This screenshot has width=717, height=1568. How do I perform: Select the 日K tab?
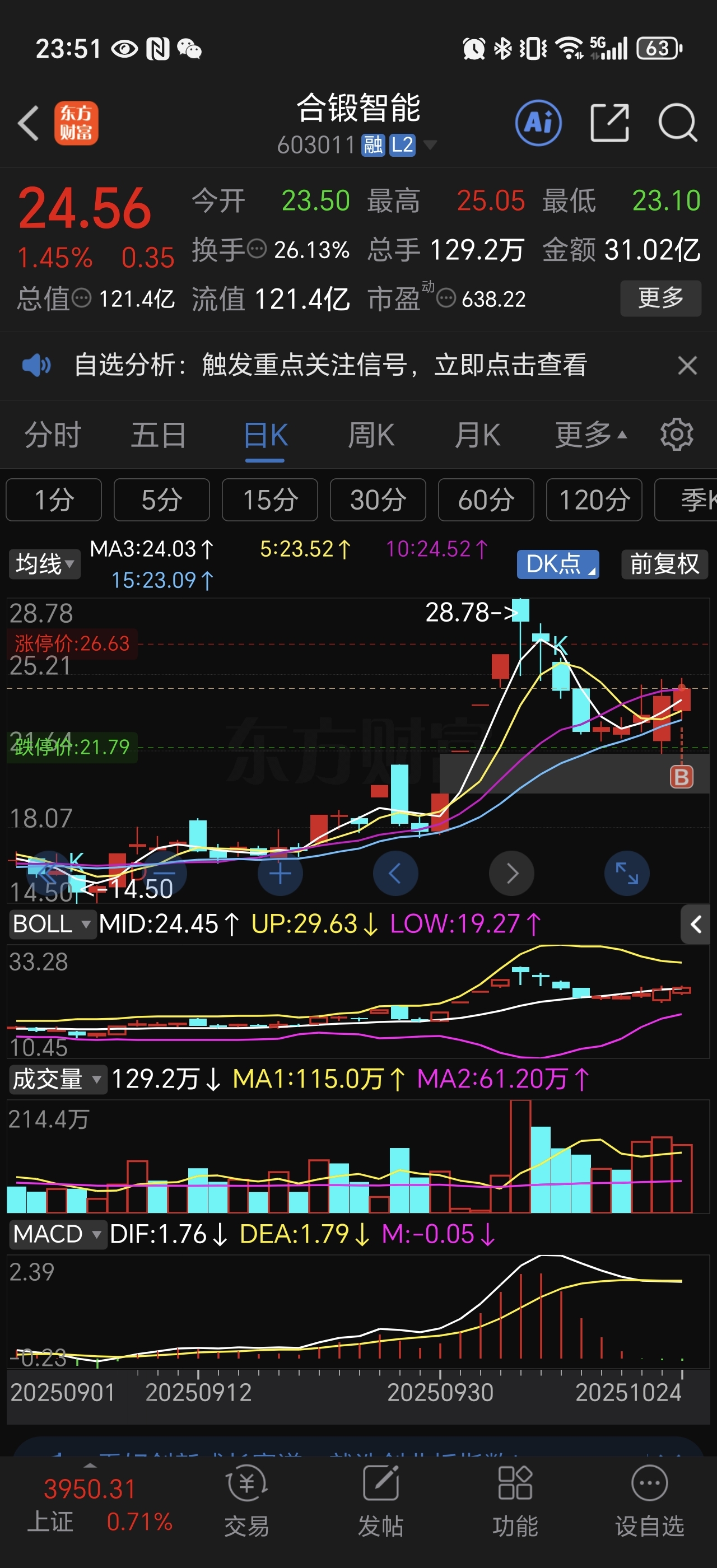tap(266, 436)
